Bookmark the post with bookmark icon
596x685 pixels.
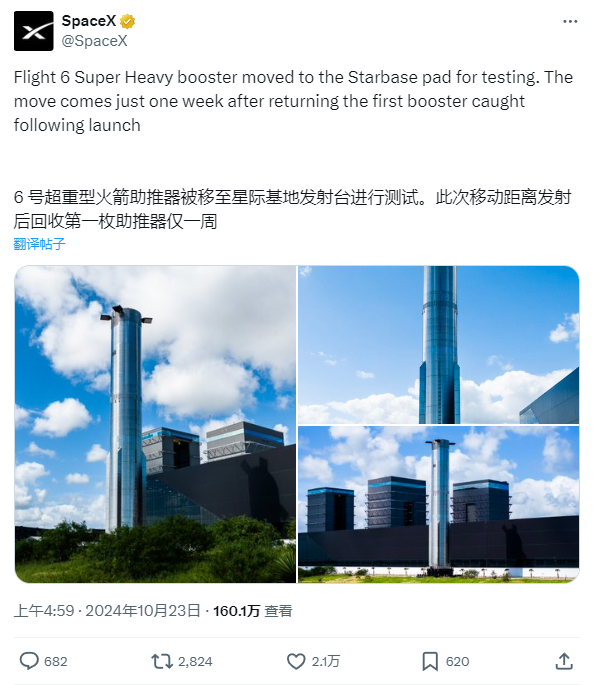[x=430, y=661]
